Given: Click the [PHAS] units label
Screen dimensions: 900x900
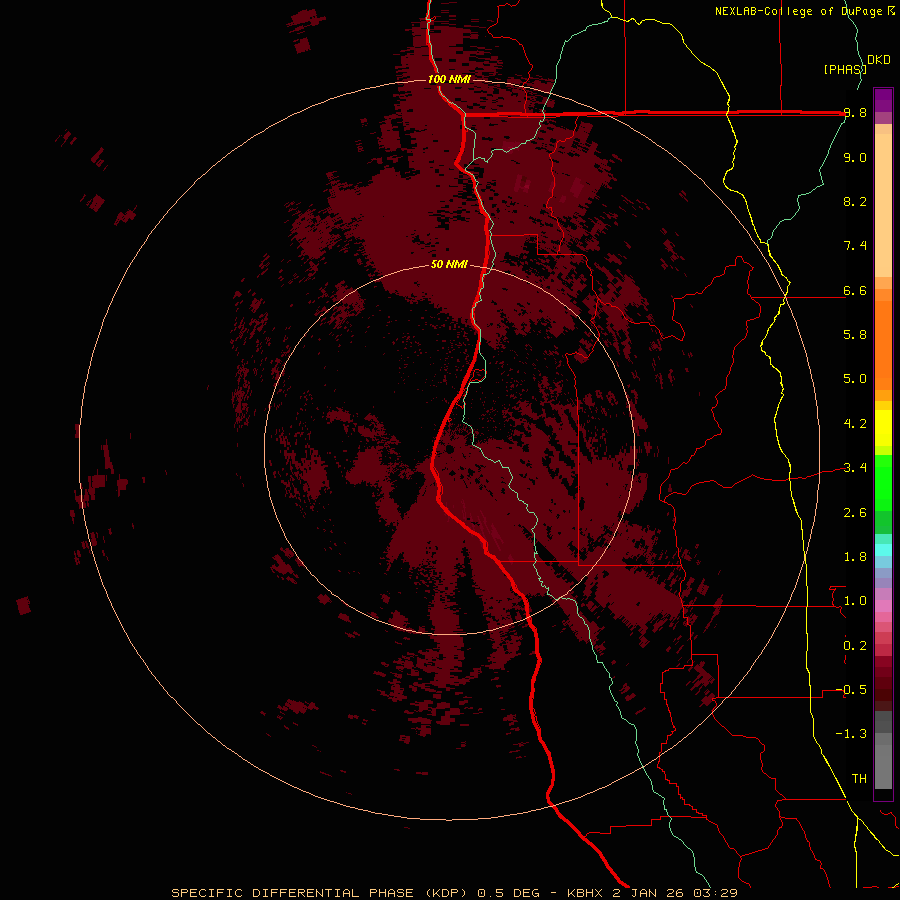Looking at the screenshot, I should [x=845, y=69].
